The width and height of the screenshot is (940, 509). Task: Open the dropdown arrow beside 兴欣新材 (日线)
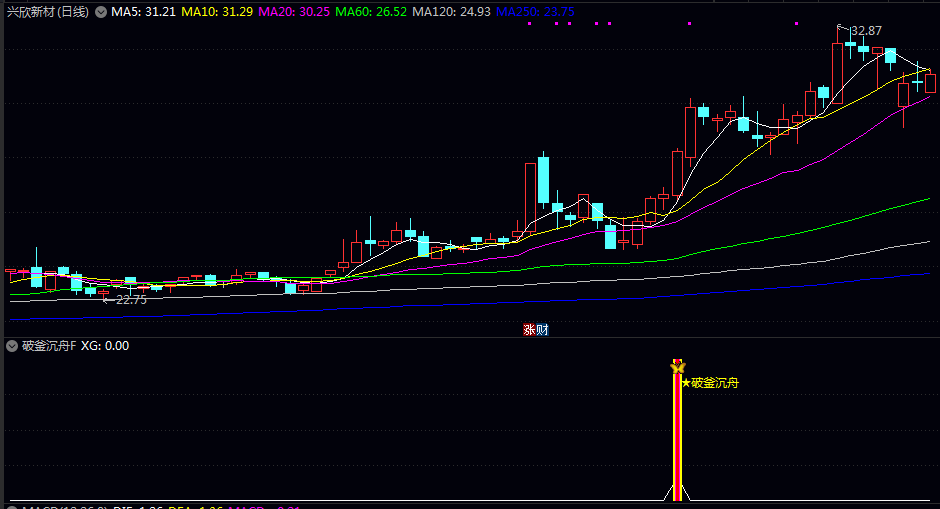pos(101,12)
